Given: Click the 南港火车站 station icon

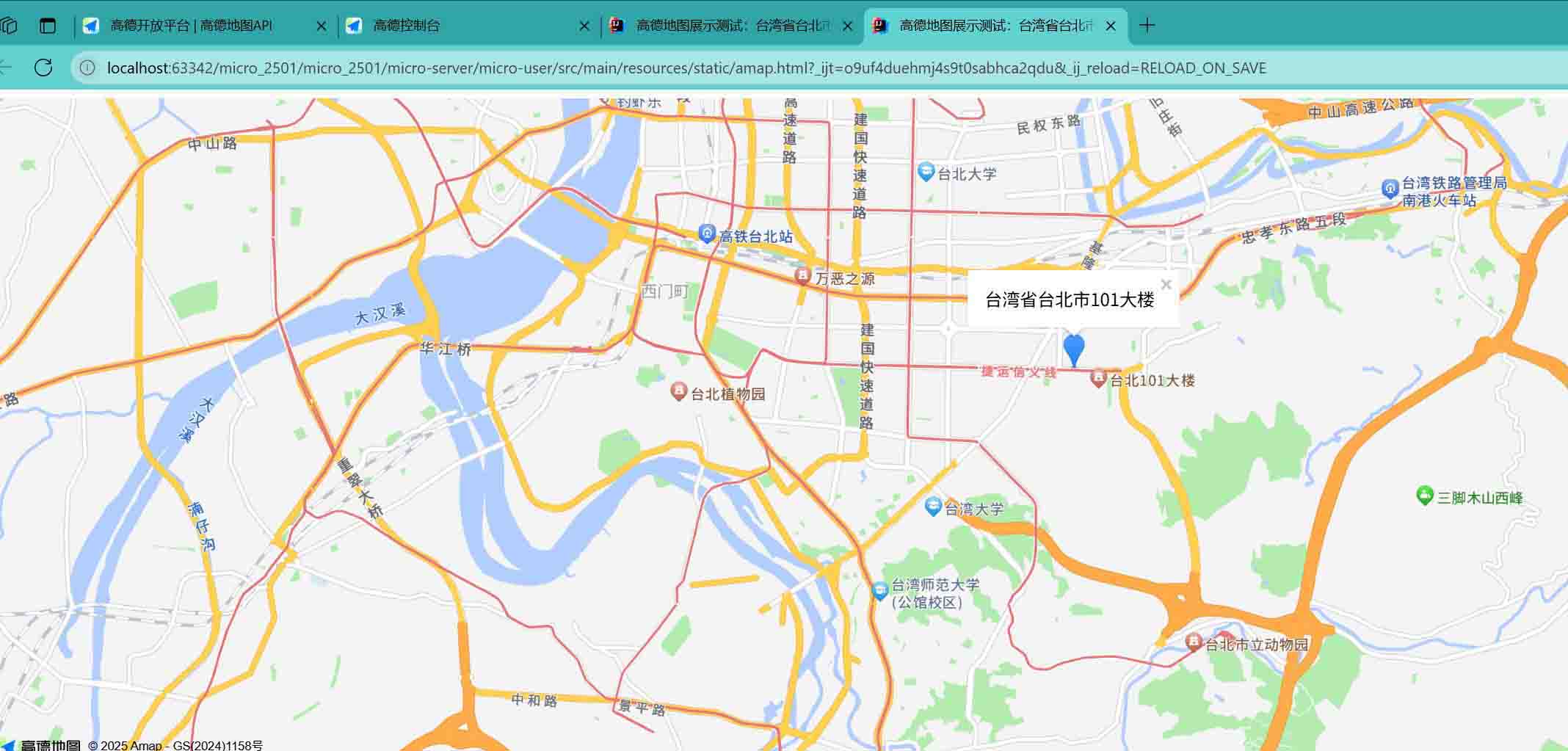Looking at the screenshot, I should click(1390, 189).
